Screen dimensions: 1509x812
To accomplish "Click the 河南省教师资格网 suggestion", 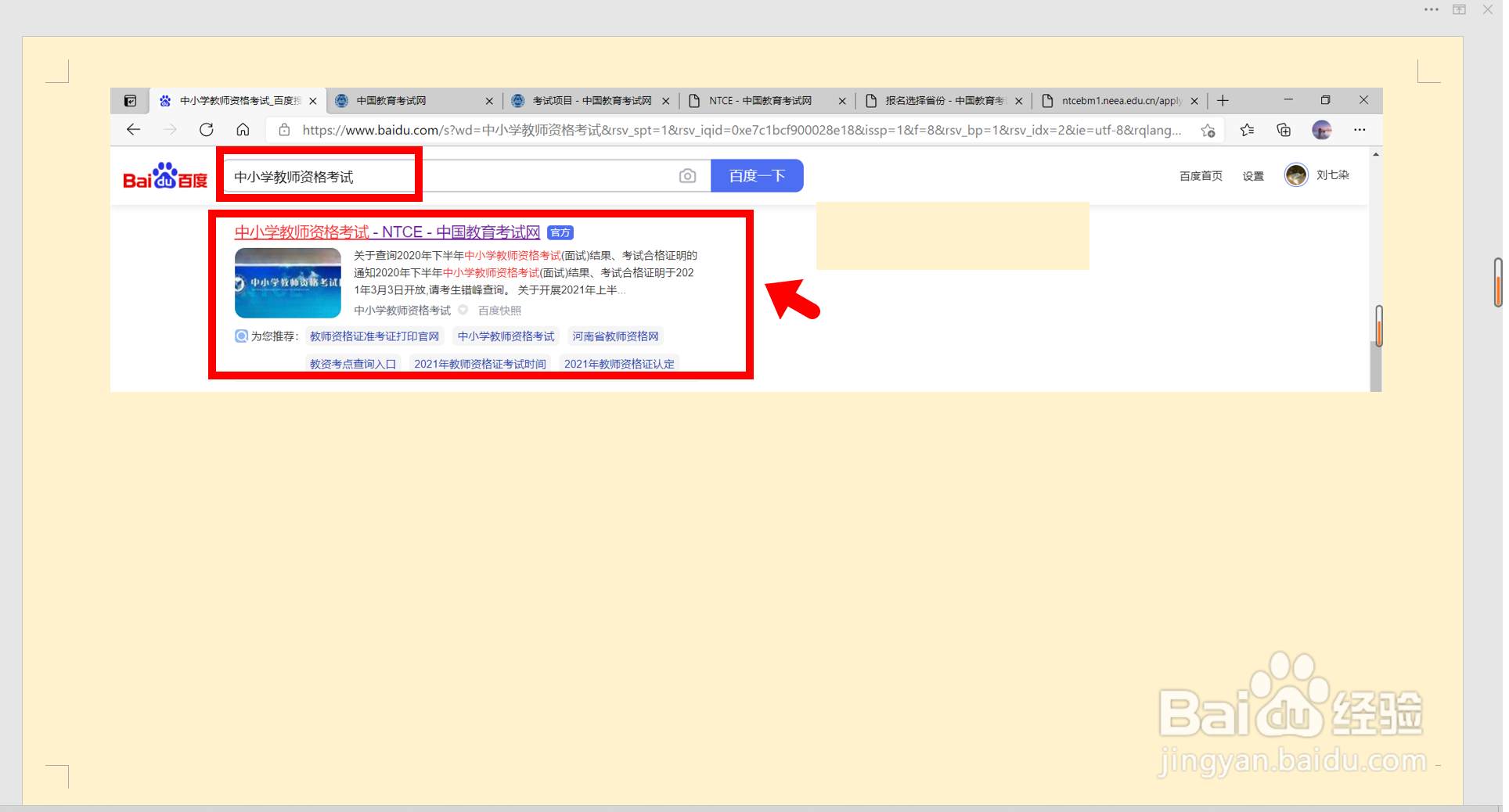I will click(615, 336).
